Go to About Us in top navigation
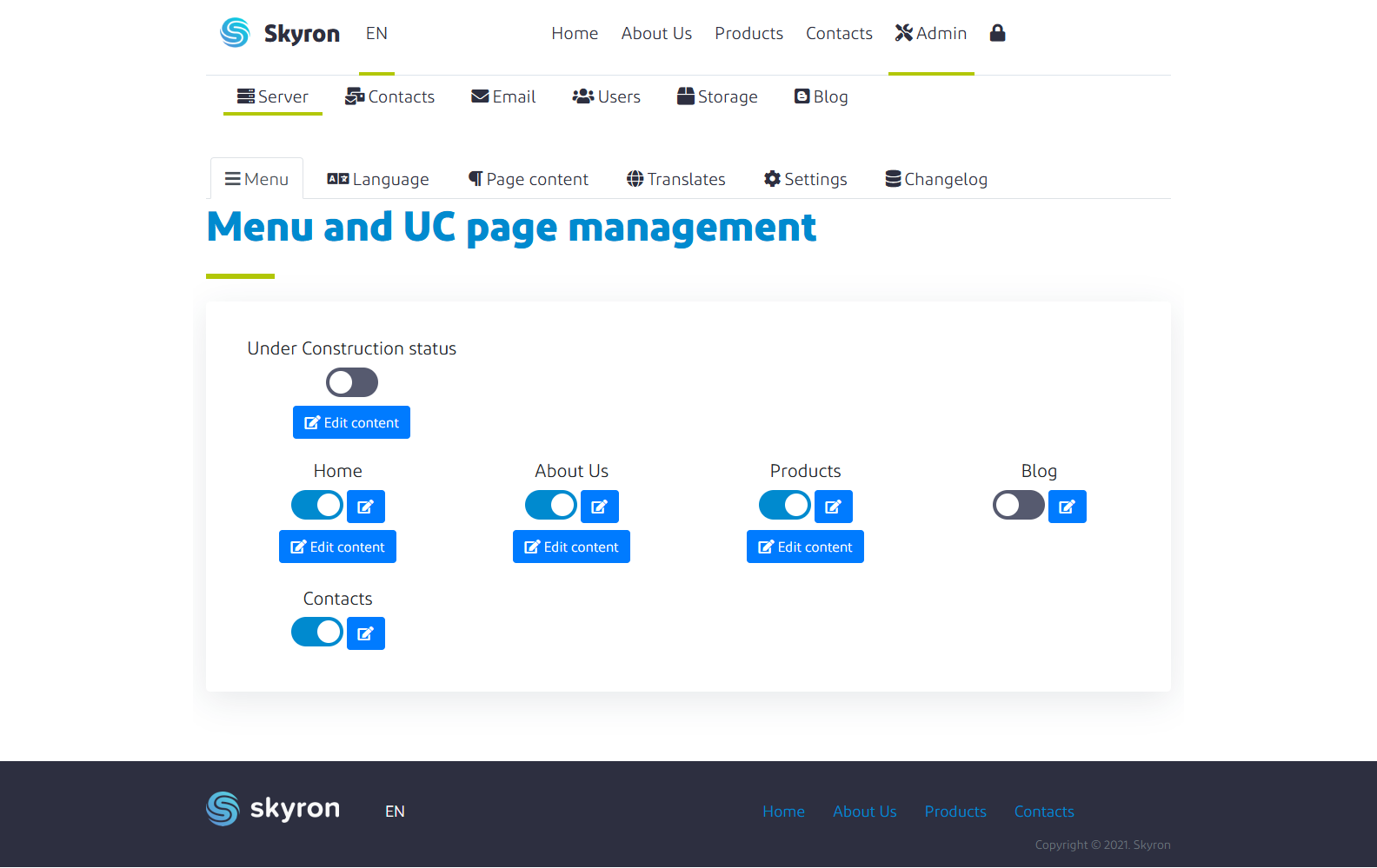This screenshot has height=868, width=1377. tap(656, 33)
